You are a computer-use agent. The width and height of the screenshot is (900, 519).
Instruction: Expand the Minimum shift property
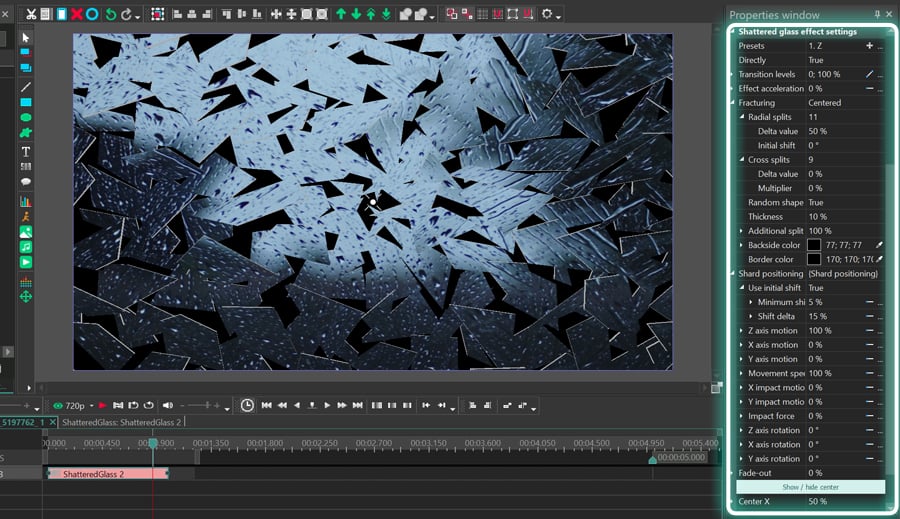coord(751,302)
